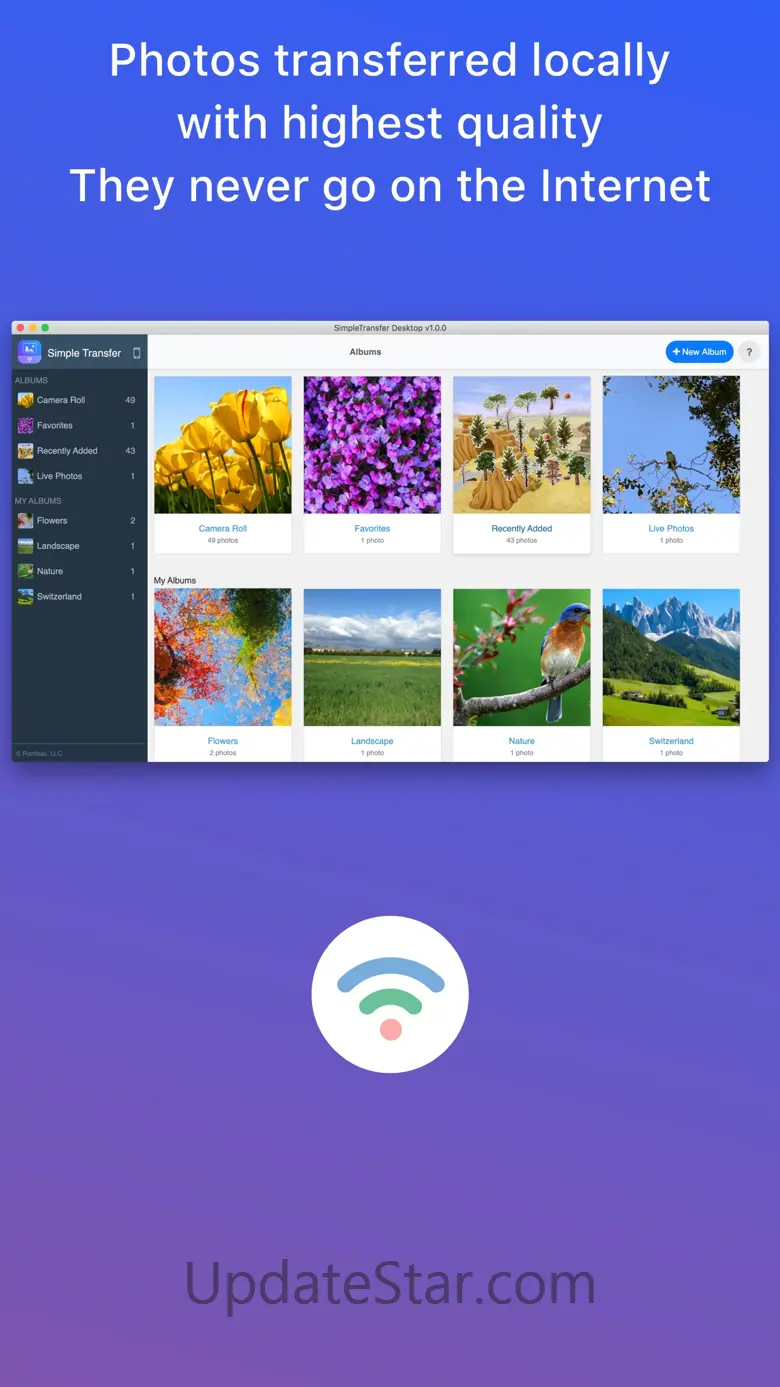Click the '2 photos' caption text
The height and width of the screenshot is (1387, 780).
(223, 753)
